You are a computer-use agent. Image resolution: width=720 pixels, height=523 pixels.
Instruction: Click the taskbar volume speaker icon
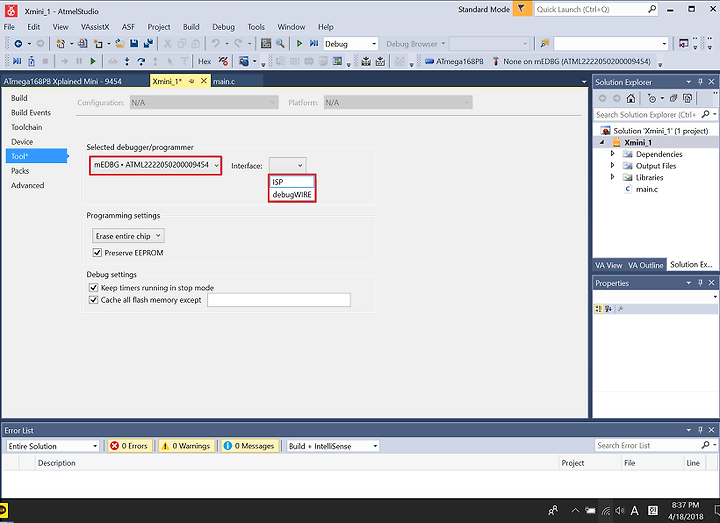click(x=620, y=510)
